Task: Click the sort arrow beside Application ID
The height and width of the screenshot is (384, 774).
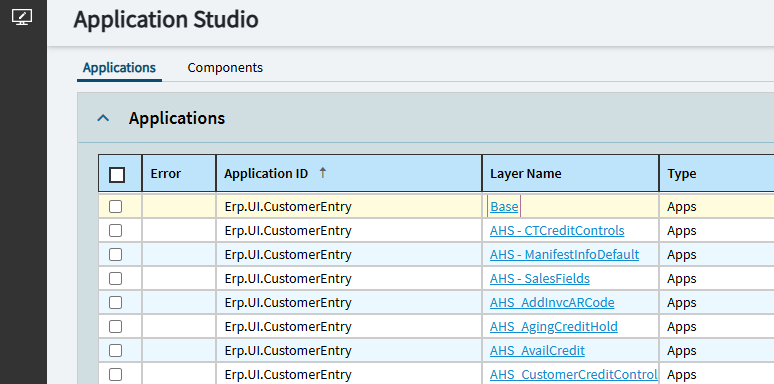Action: 322,173
